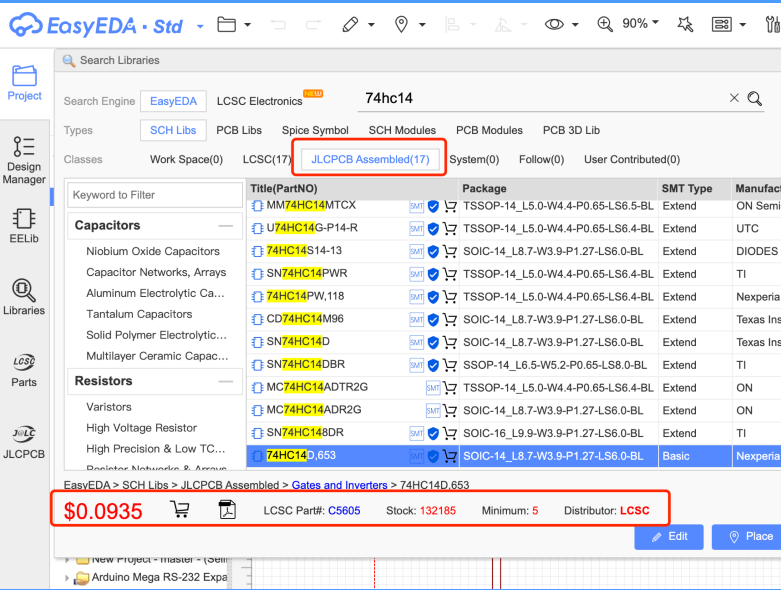The height and width of the screenshot is (590, 781).
Task: Click the eye view icon
Action: 554,24
